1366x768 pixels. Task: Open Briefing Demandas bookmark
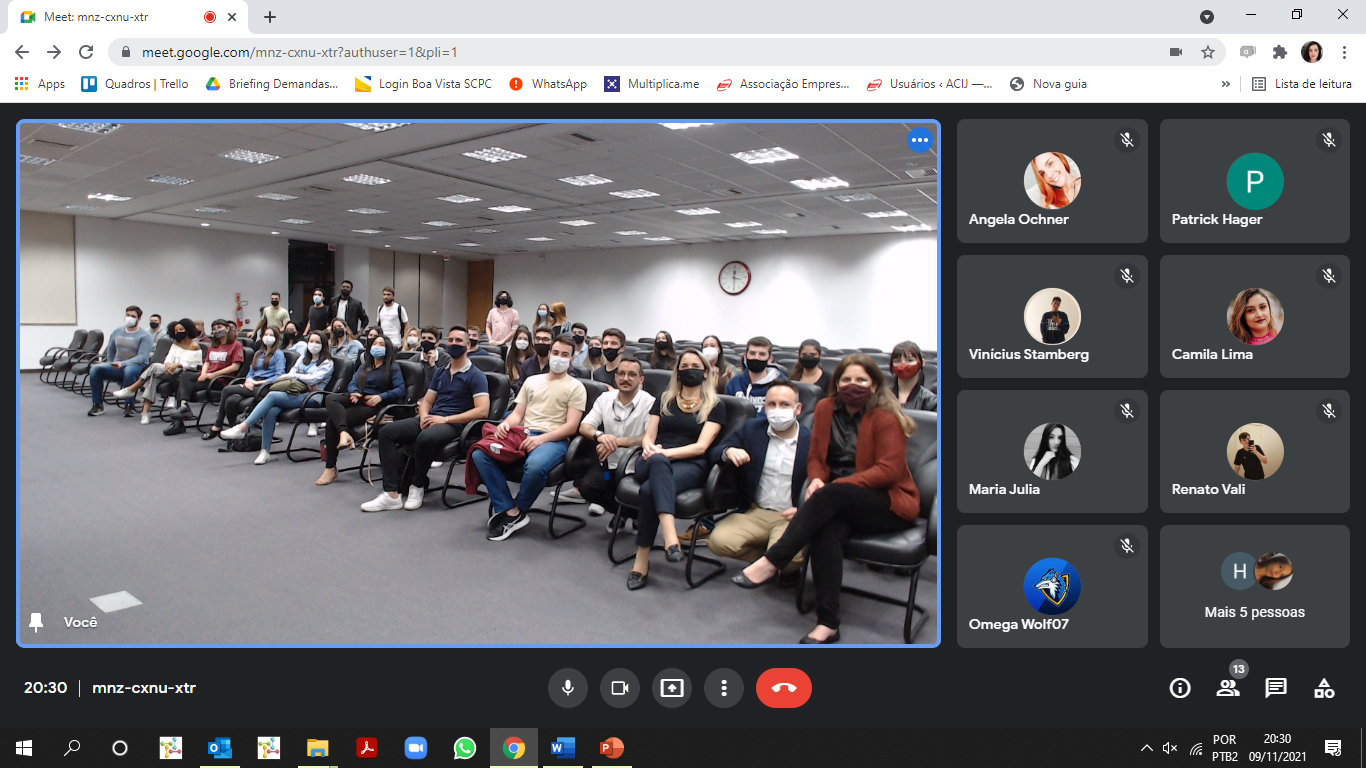point(272,84)
